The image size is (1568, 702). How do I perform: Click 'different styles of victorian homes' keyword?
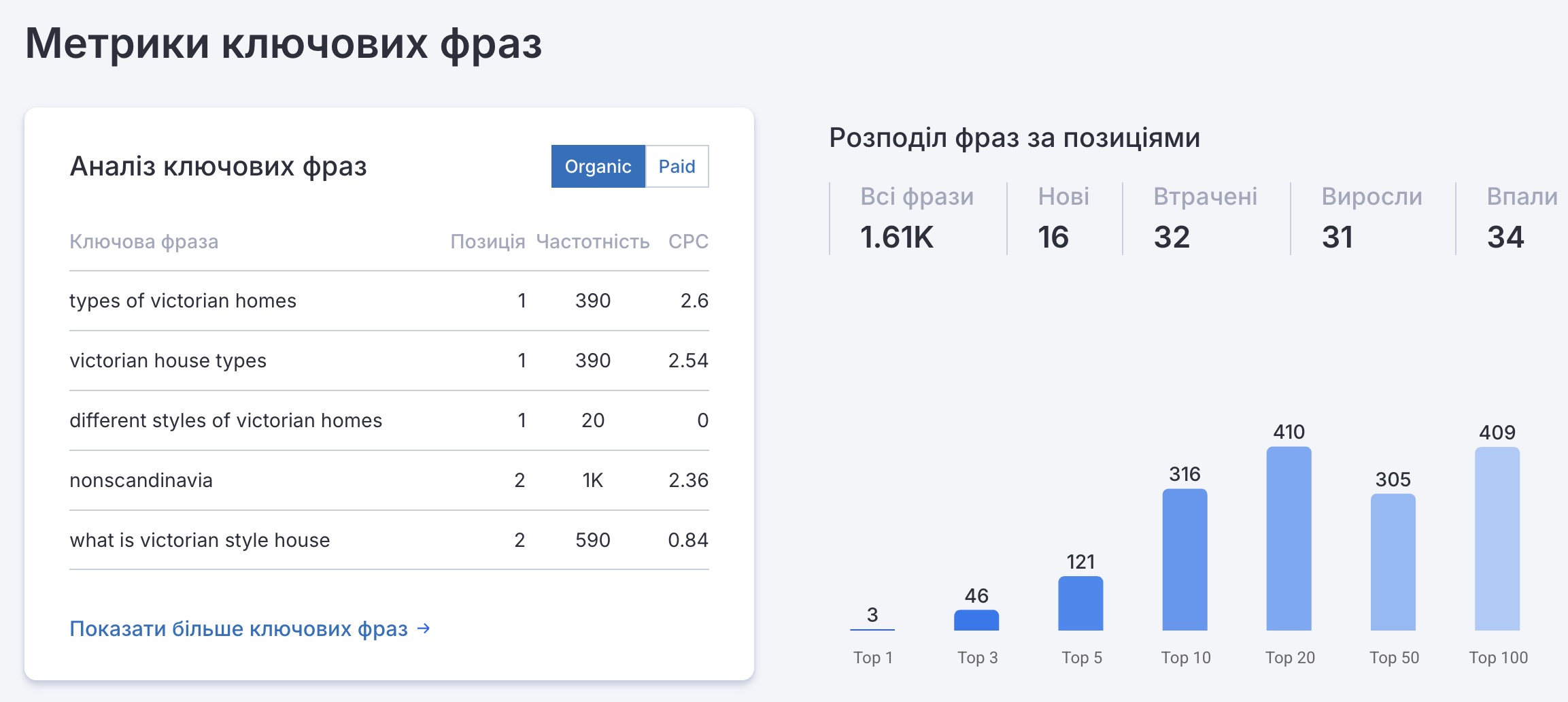pos(226,420)
